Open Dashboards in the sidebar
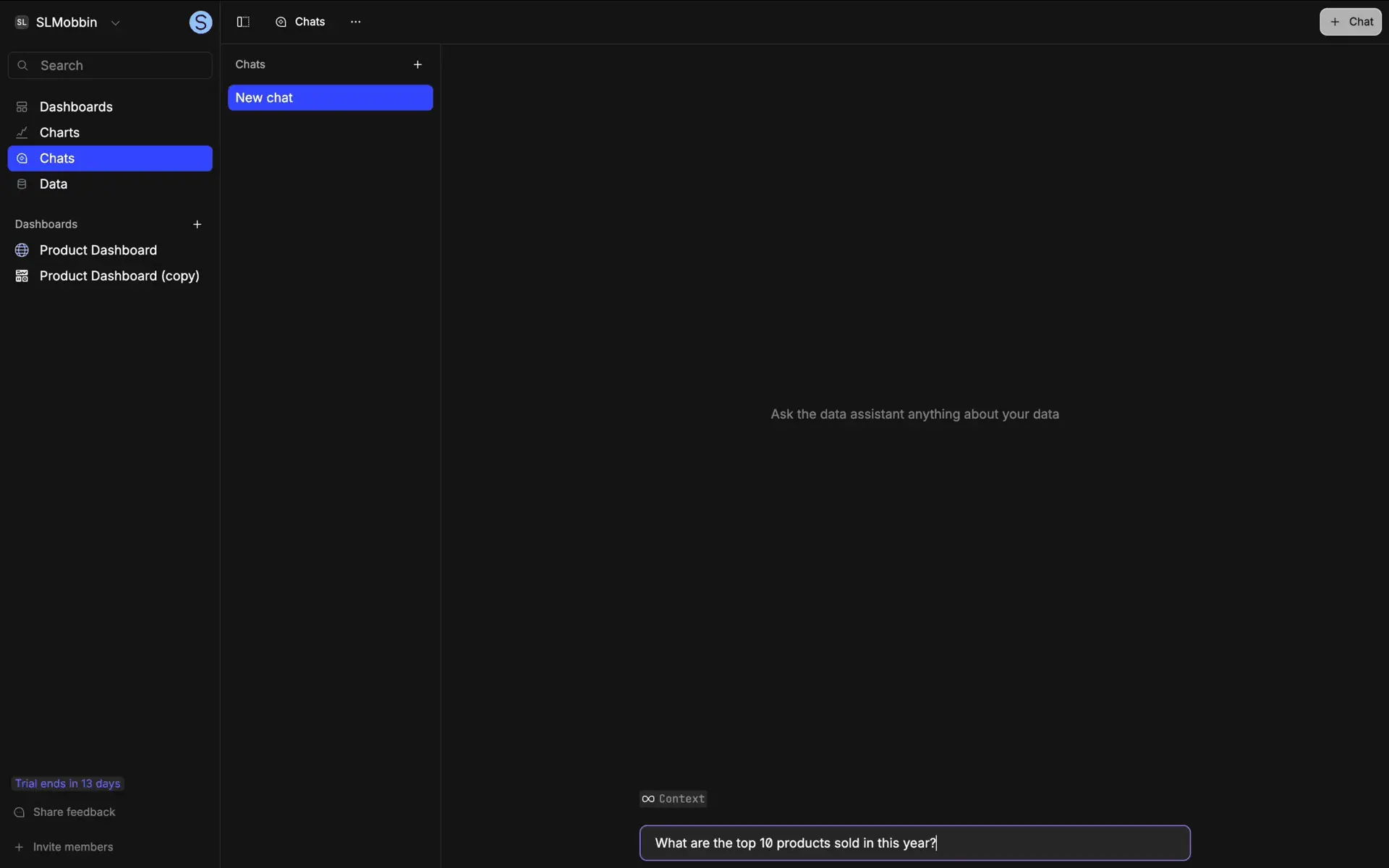 (75, 107)
